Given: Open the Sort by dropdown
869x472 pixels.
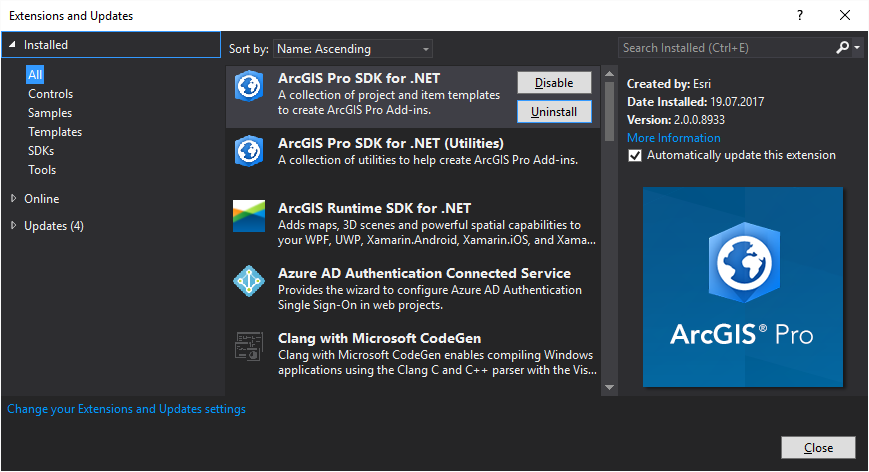Looking at the screenshot, I should coord(353,48).
